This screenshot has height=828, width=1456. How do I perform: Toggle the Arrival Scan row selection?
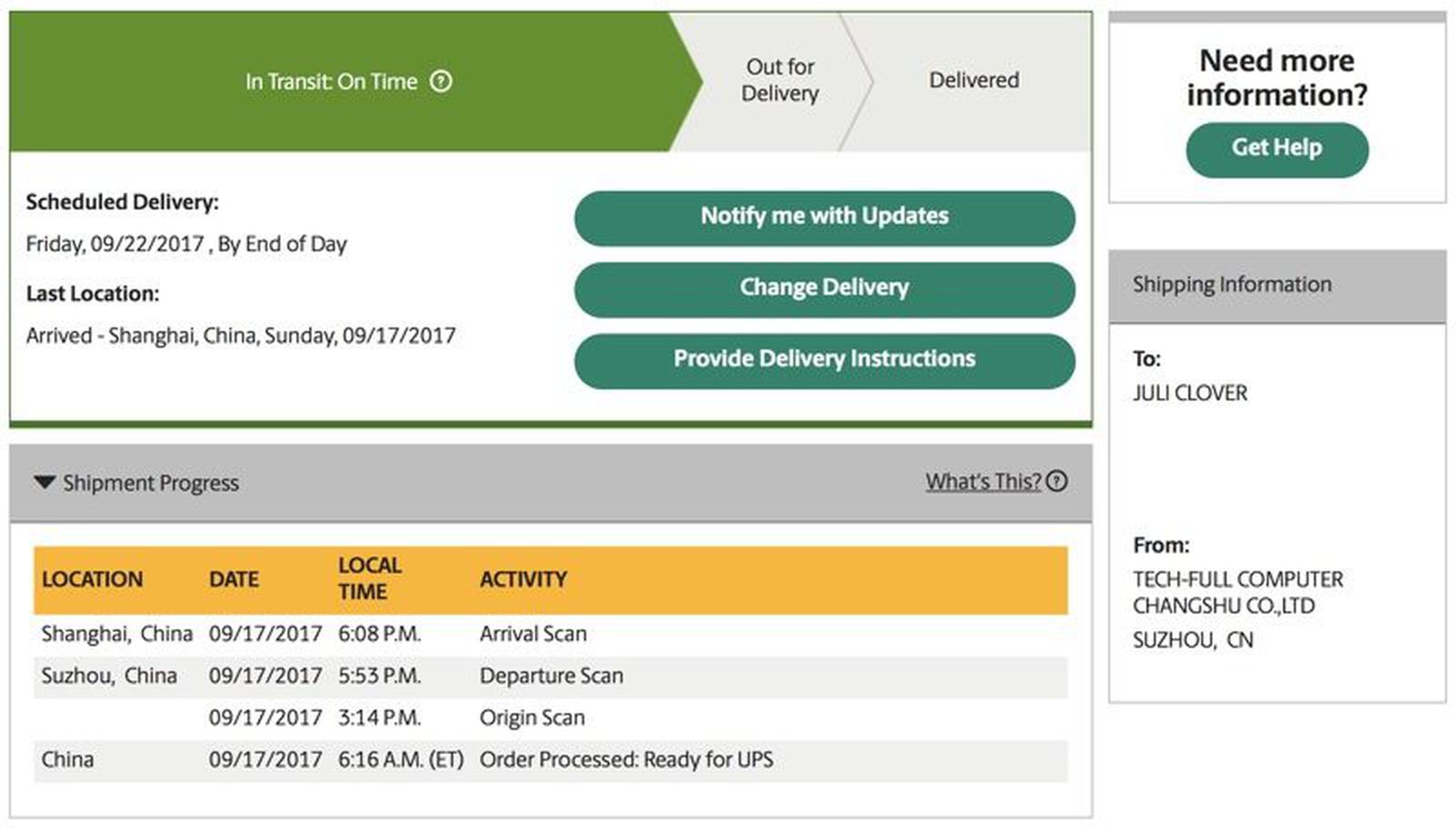pos(532,633)
